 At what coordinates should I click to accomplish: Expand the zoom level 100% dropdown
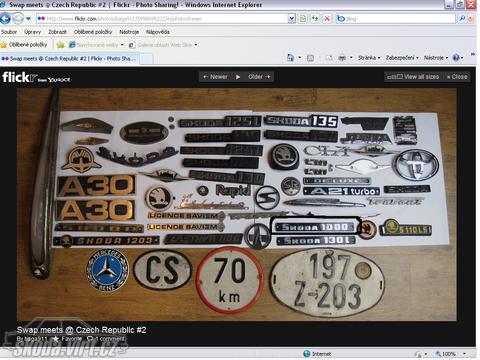[464, 354]
